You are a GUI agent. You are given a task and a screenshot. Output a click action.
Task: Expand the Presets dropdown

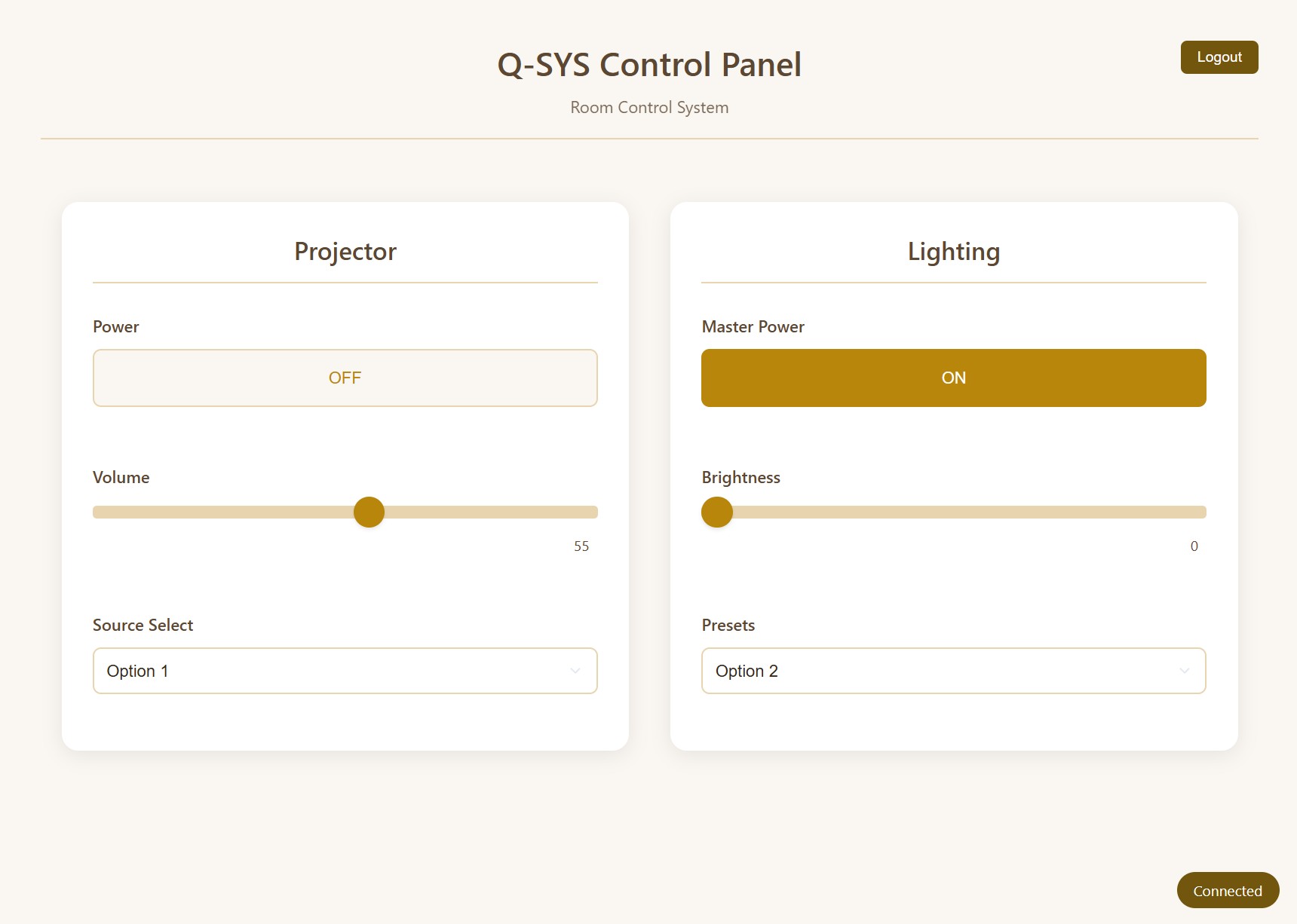(953, 671)
